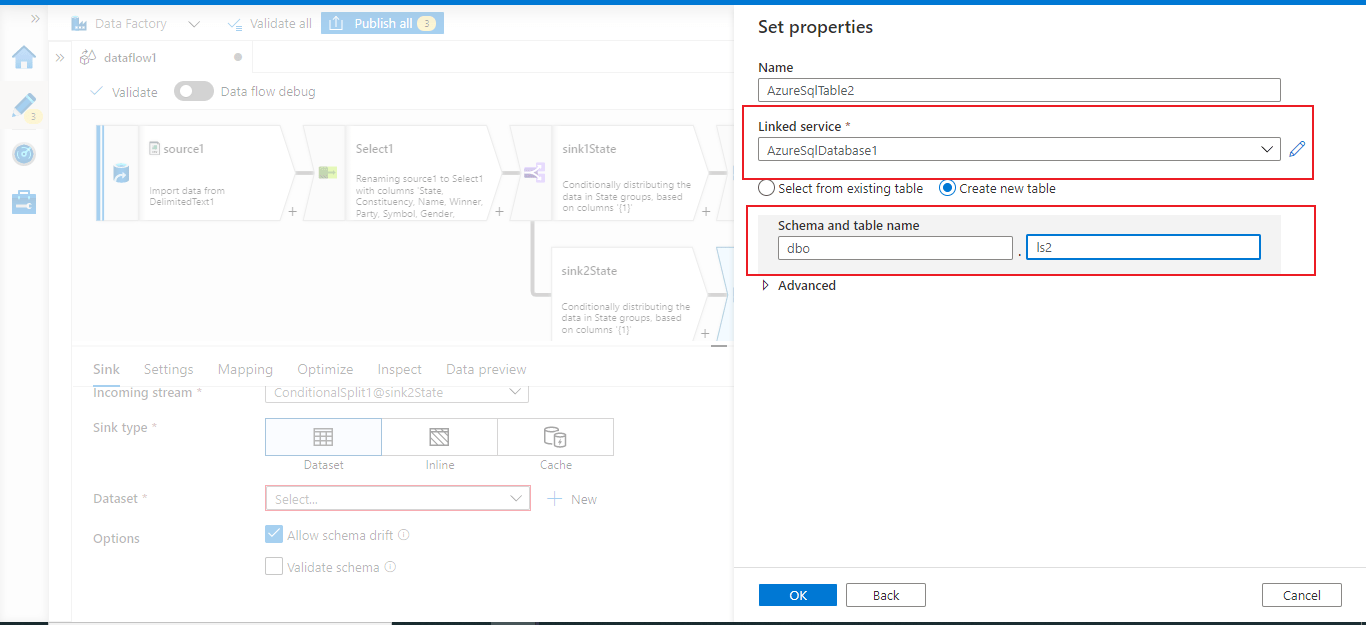This screenshot has height=625, width=1366.
Task: Expand the left sidebar double chevron
Action: (35, 18)
